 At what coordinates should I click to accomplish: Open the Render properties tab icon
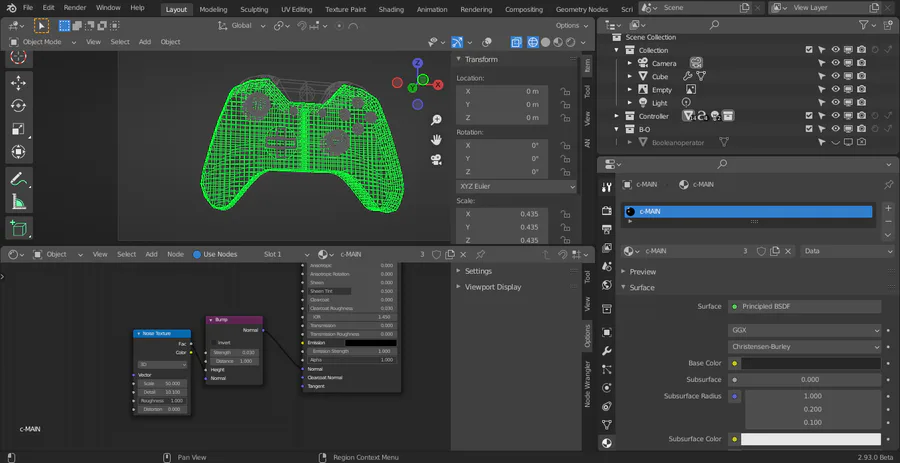tap(607, 211)
